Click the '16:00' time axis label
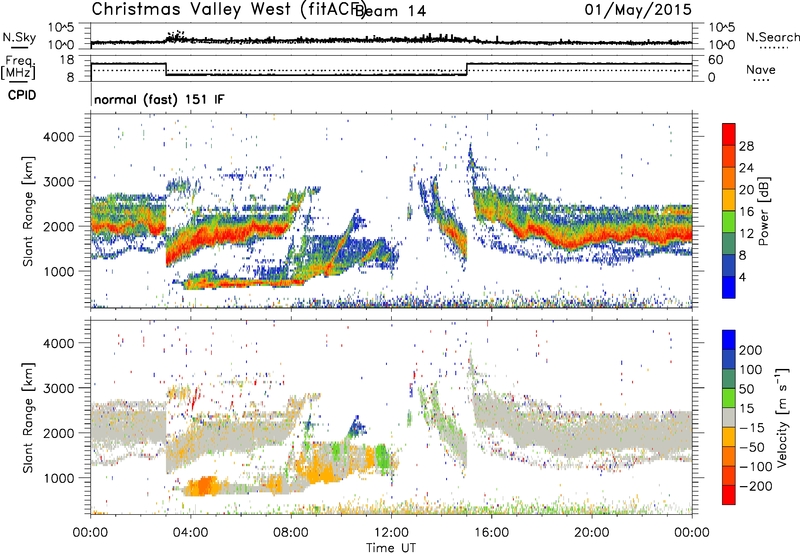Viewport: 800px width, 554px height. pos(491,533)
